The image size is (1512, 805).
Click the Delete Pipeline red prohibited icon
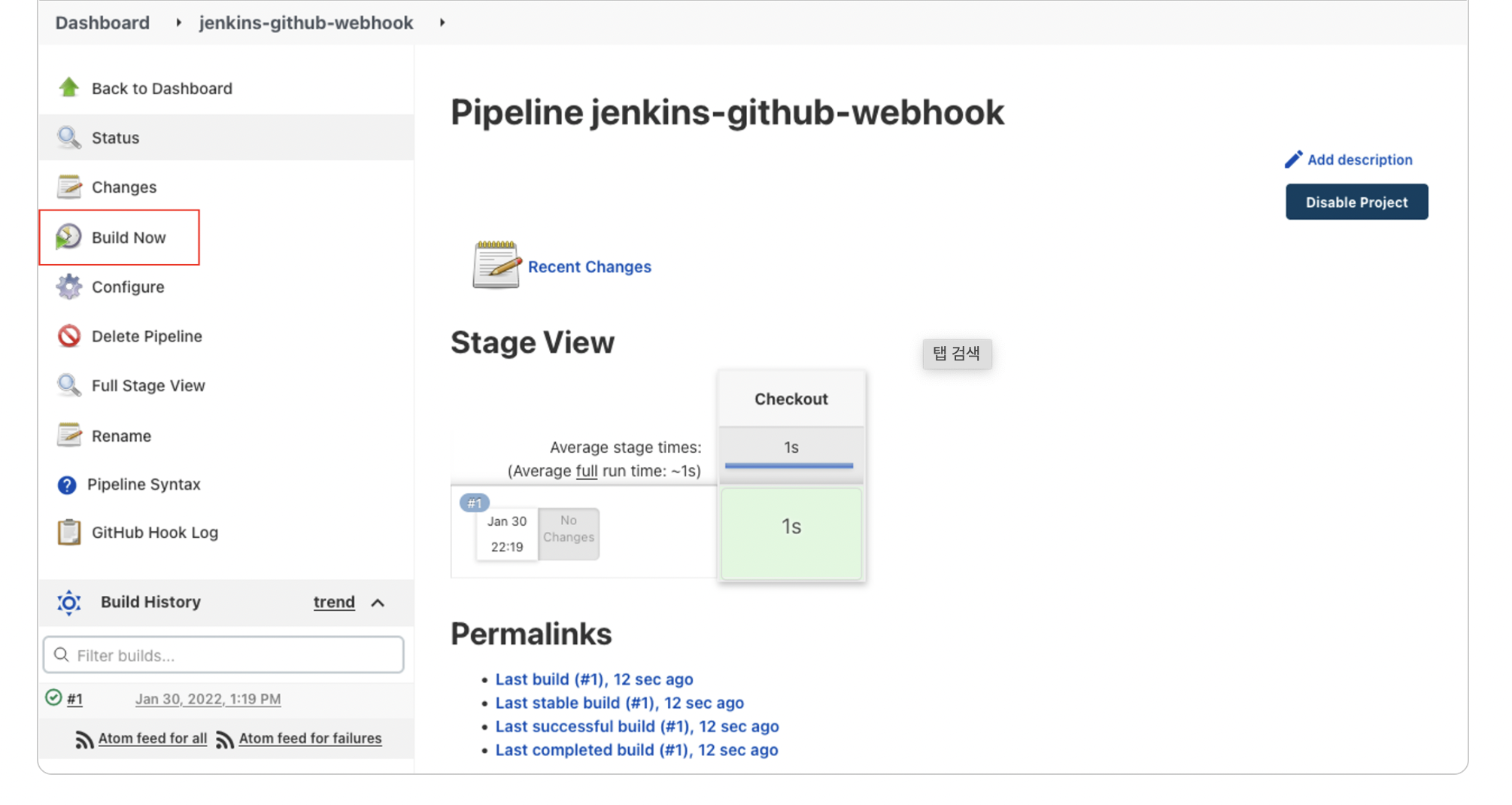[x=68, y=336]
